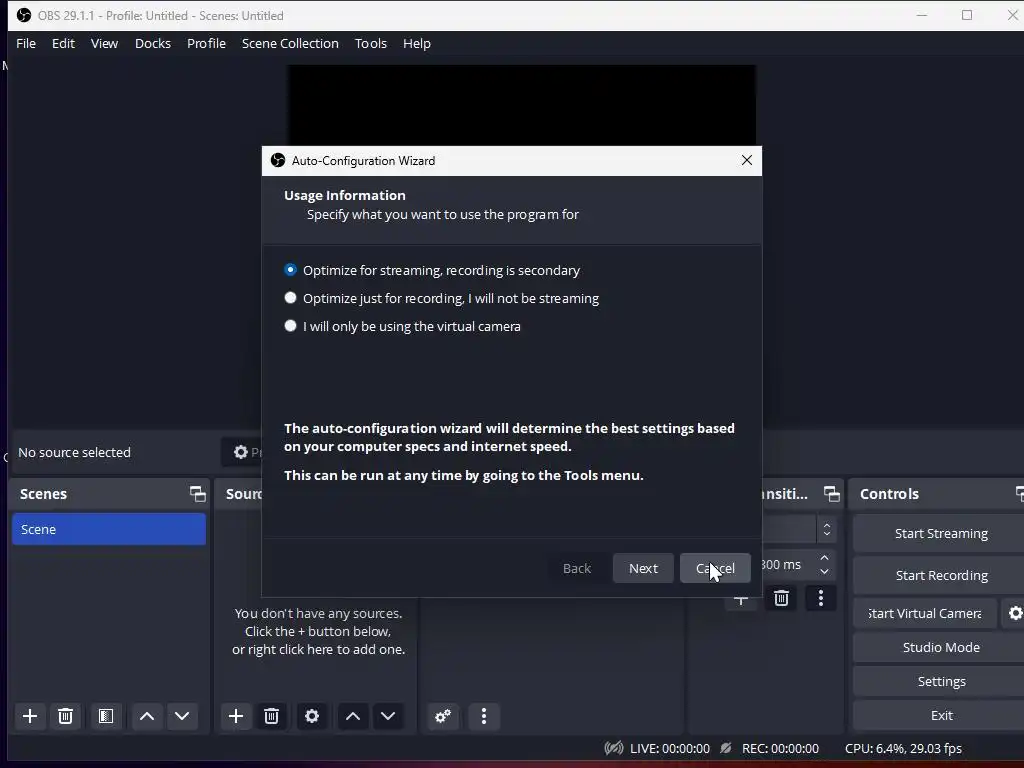Cancel the Auto-Configuration Wizard
1024x768 pixels.
[715, 568]
